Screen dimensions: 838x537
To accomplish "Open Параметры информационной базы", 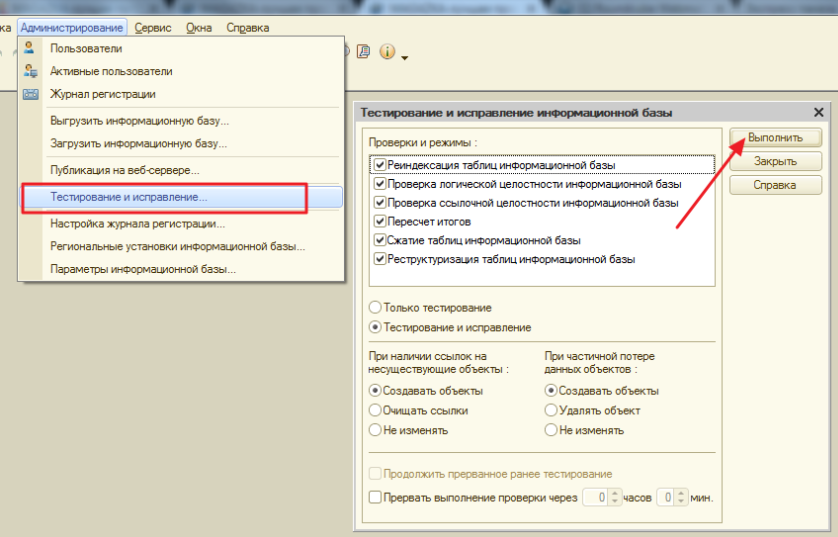I will pos(182,269).
